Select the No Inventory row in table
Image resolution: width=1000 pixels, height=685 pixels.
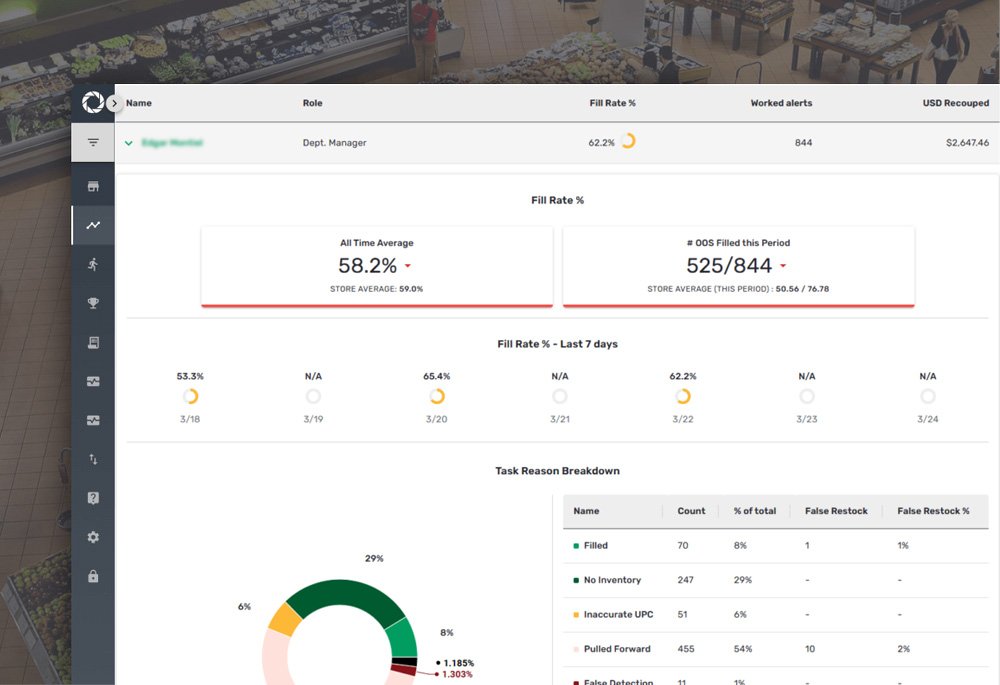click(612, 580)
